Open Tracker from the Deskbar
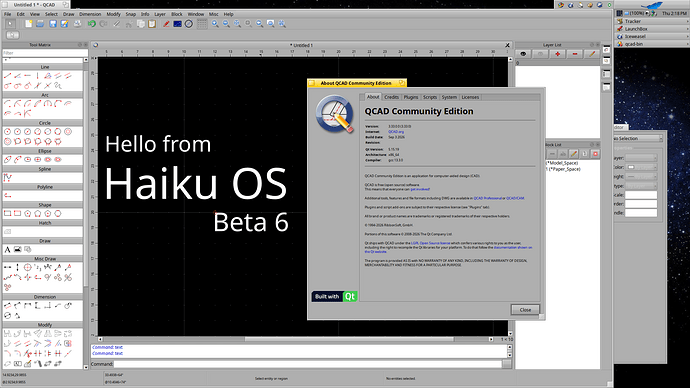This screenshot has width=690, height=388. (x=651, y=21)
